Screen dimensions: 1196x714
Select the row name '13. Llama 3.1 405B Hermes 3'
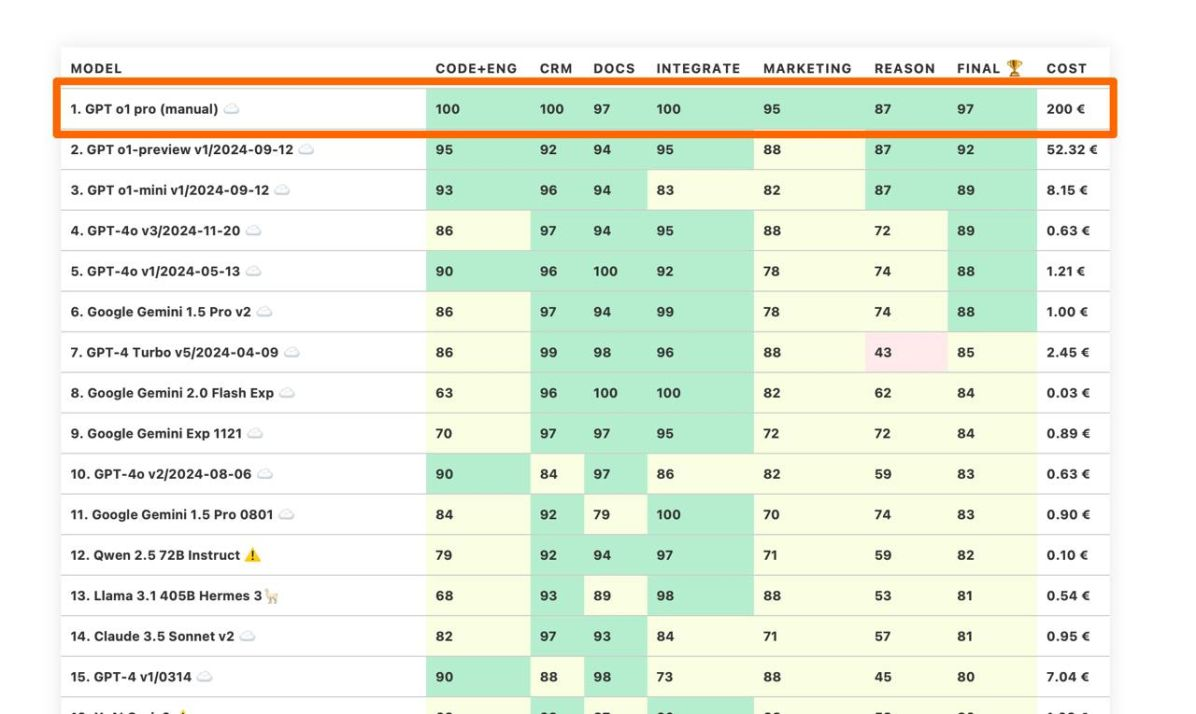point(166,596)
